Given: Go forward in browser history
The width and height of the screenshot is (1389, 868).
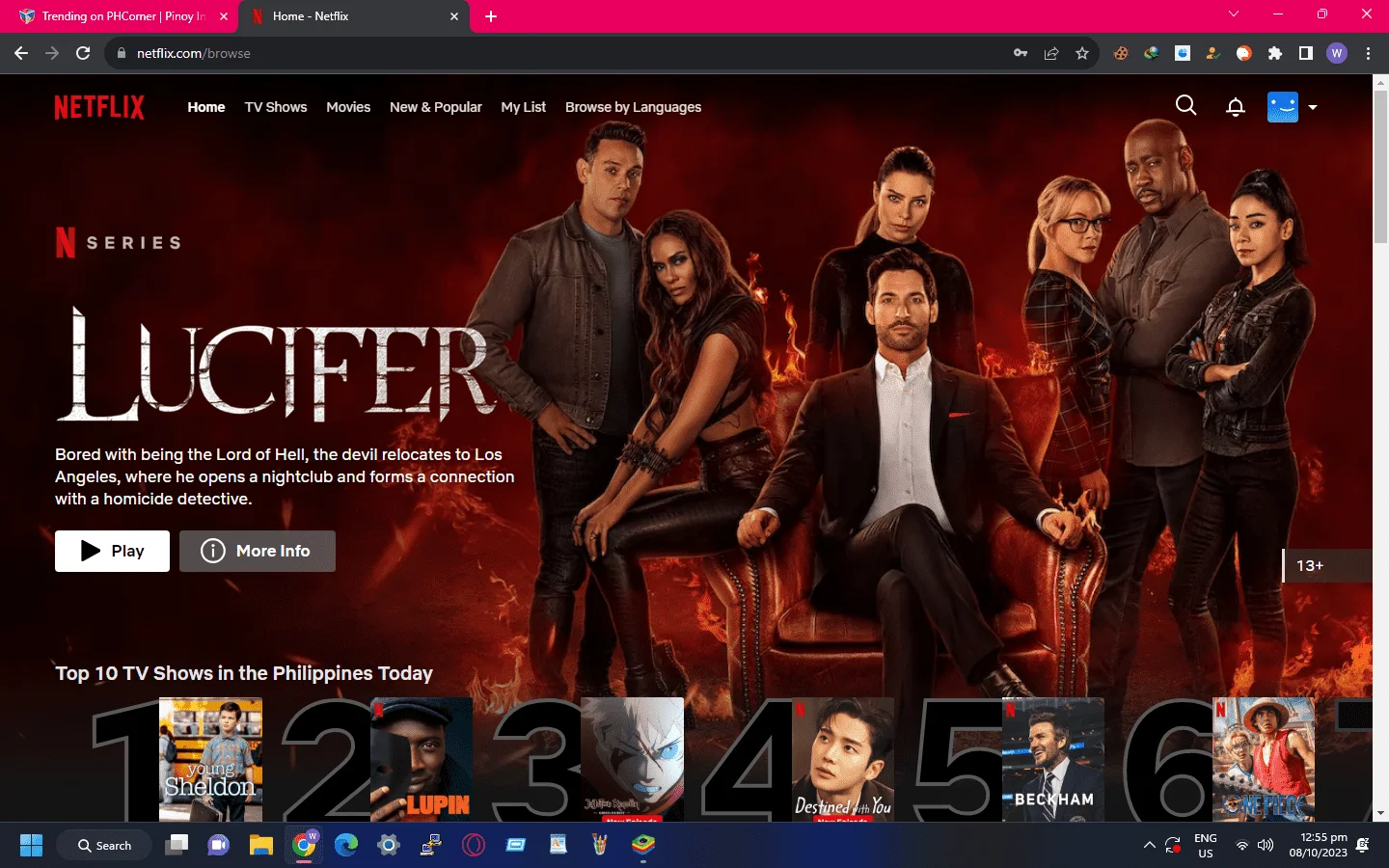Looking at the screenshot, I should 52,53.
